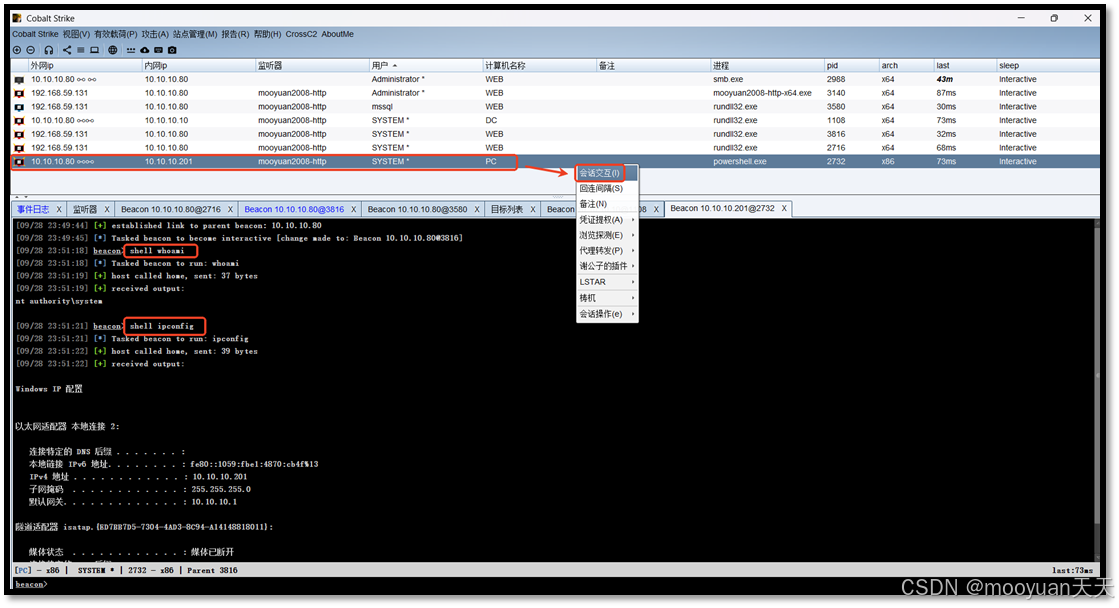
Task: Click beacon icon of pid 3816 row
Action: (x=19, y=134)
